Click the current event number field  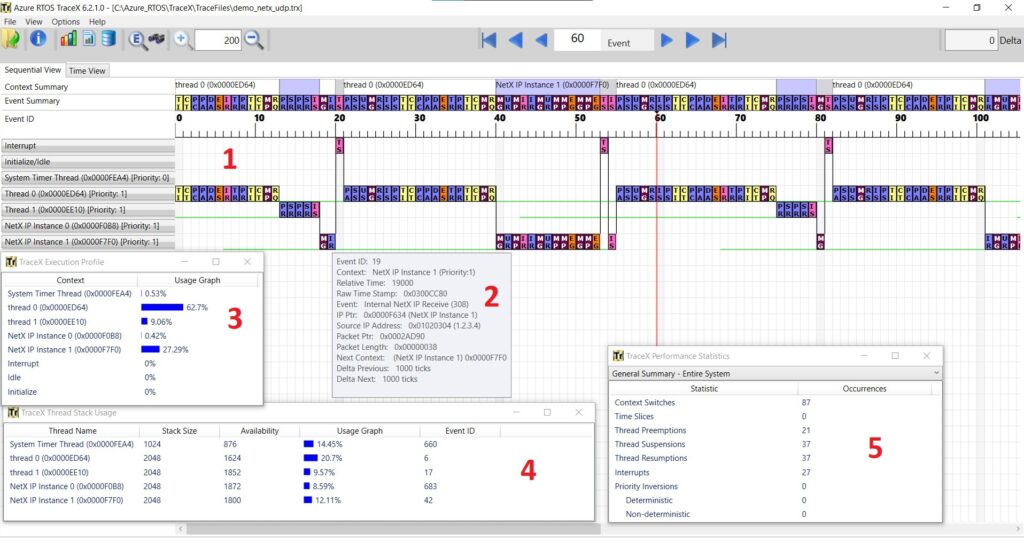(577, 39)
